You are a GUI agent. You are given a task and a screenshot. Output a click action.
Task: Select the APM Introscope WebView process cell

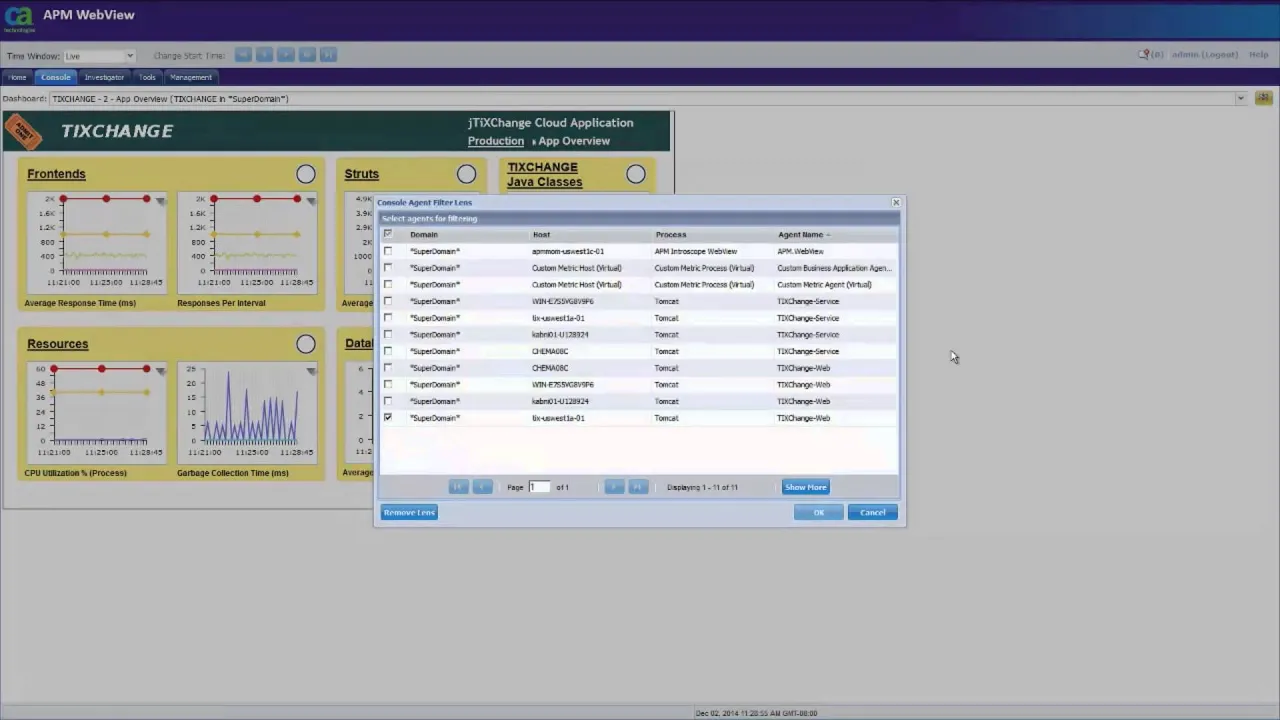696,251
